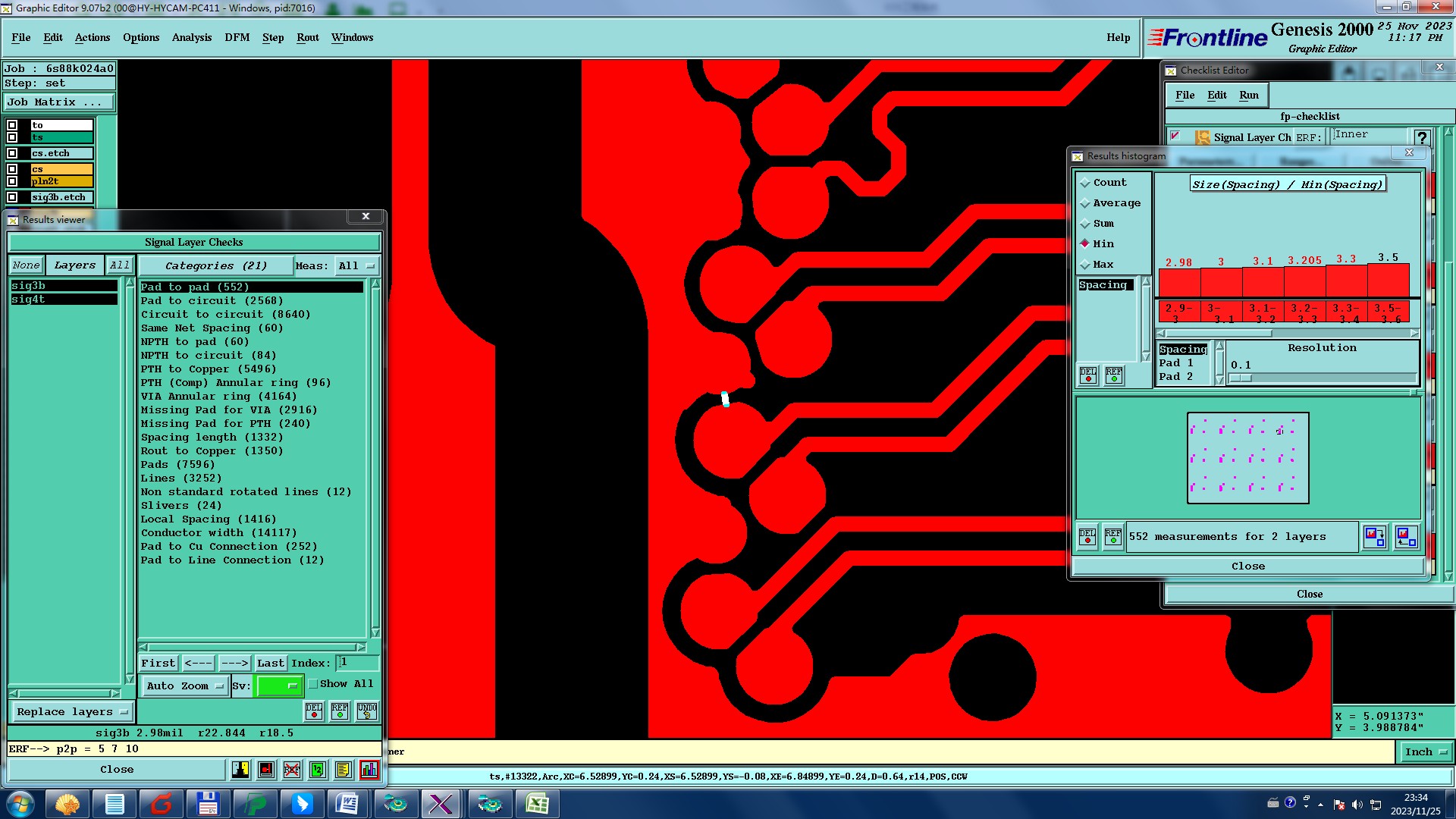Select the Max radio option
The height and width of the screenshot is (819, 1456).
(x=1085, y=265)
